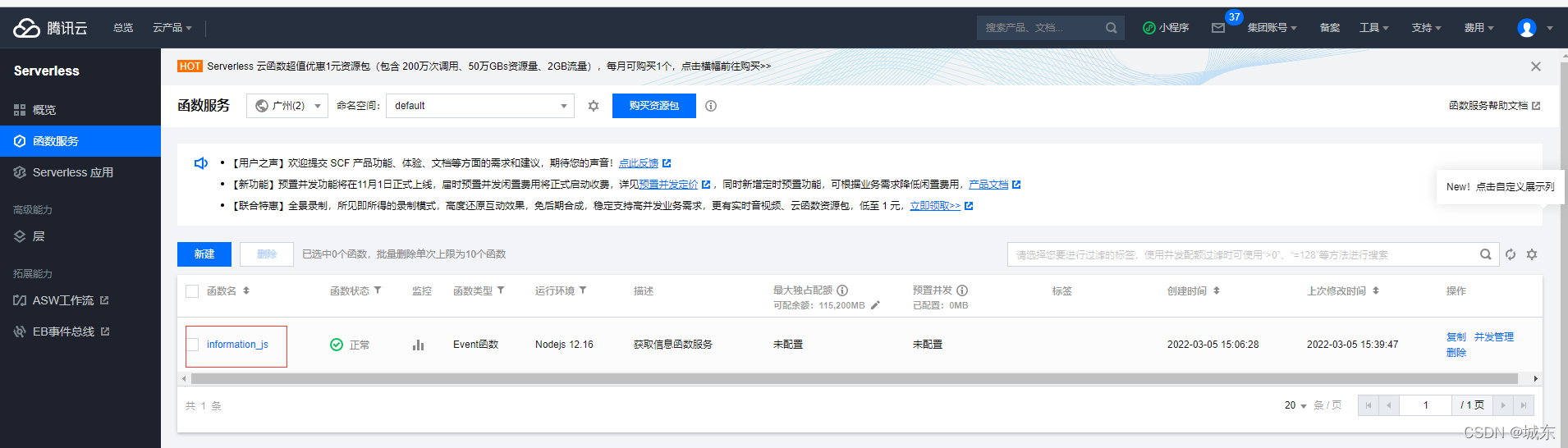Open the mini program (小程序) icon
This screenshot has height=448, width=1568.
(1149, 28)
